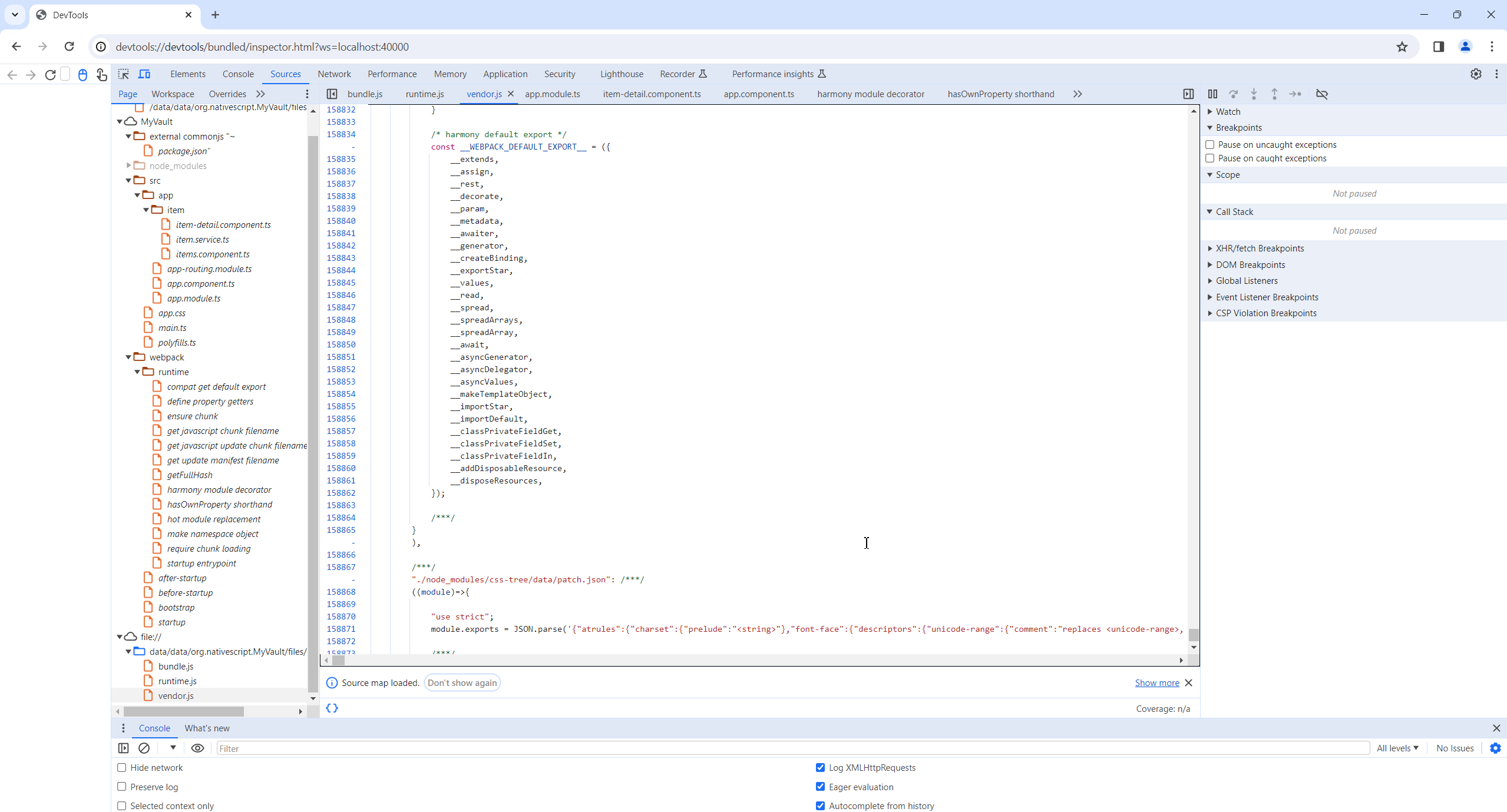Screen dimensions: 1507x812
Task: Click the pretty print braces icon
Action: (x=332, y=708)
